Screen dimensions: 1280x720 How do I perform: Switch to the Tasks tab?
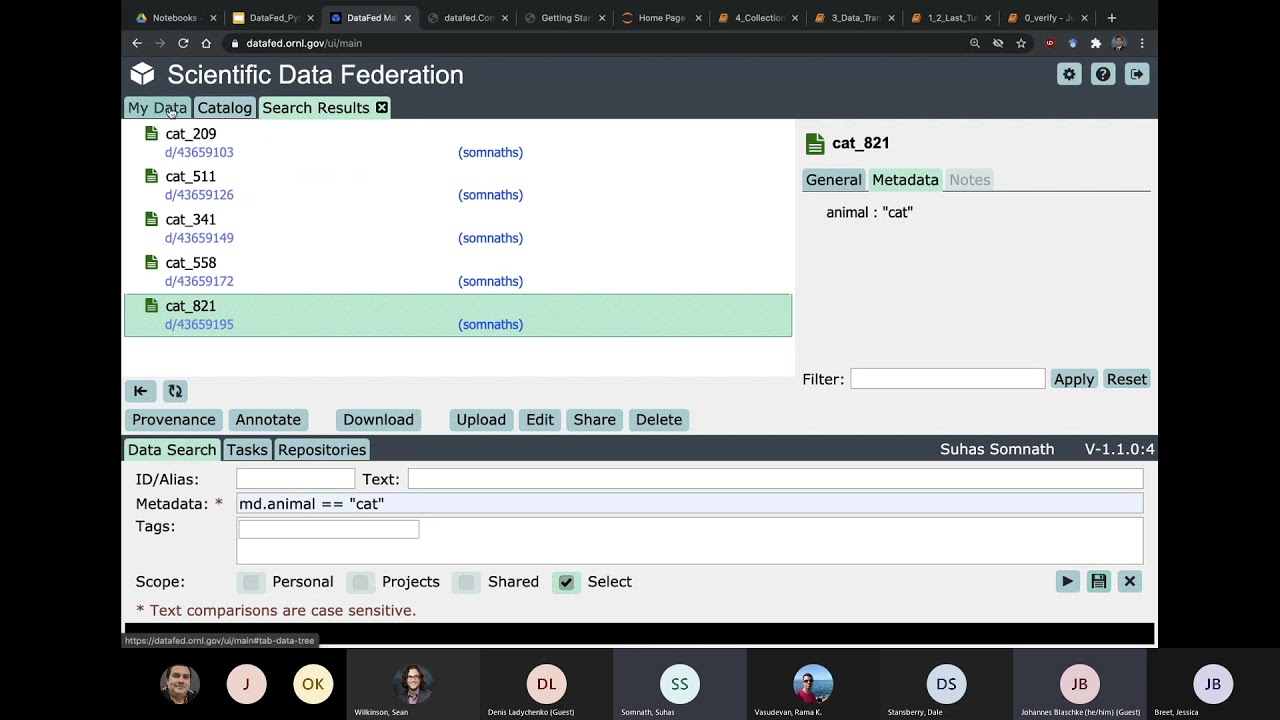point(247,450)
